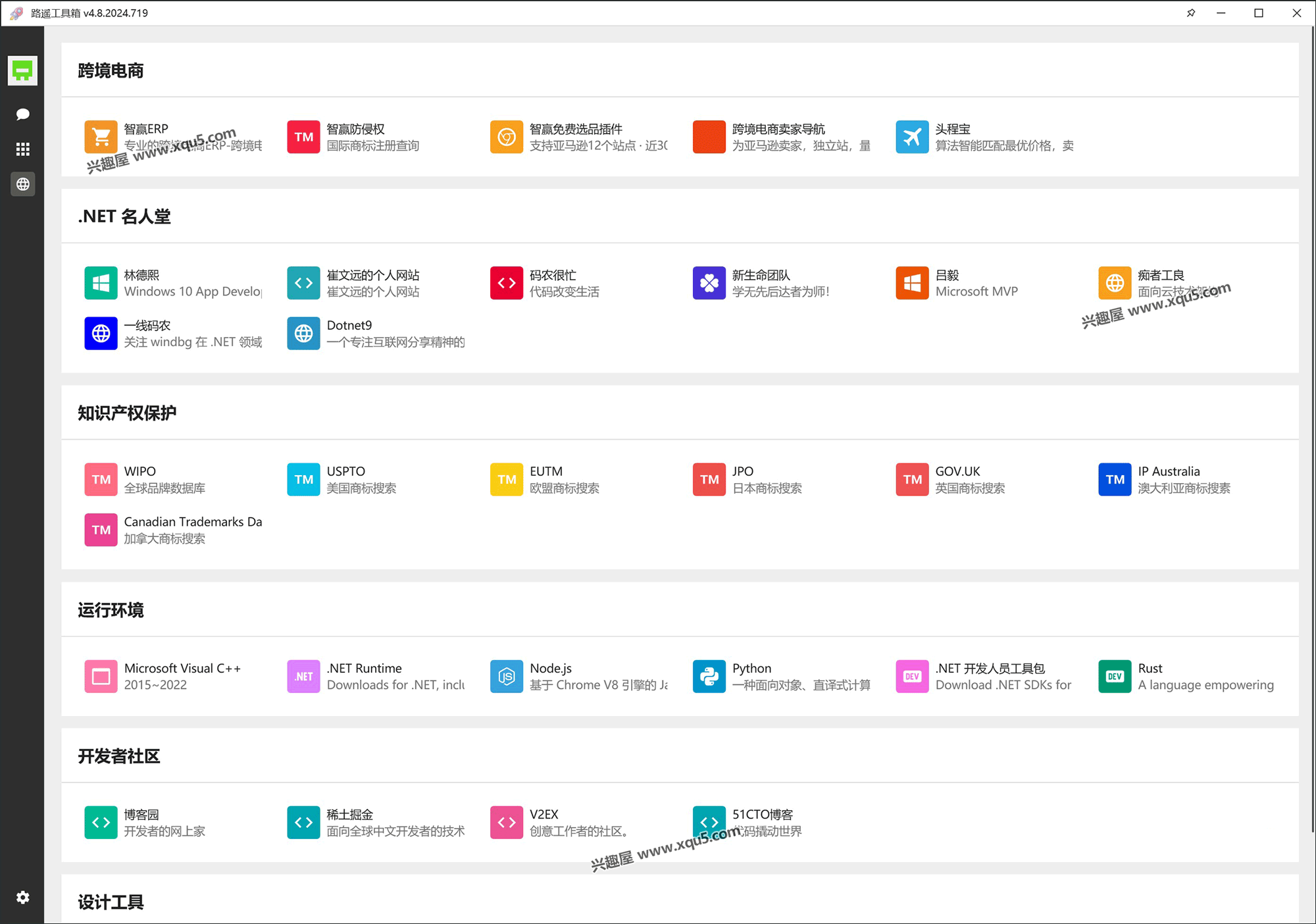This screenshot has height=924, width=1316.
Task: Click 全球品牌数据库 description text
Action: tap(164, 488)
